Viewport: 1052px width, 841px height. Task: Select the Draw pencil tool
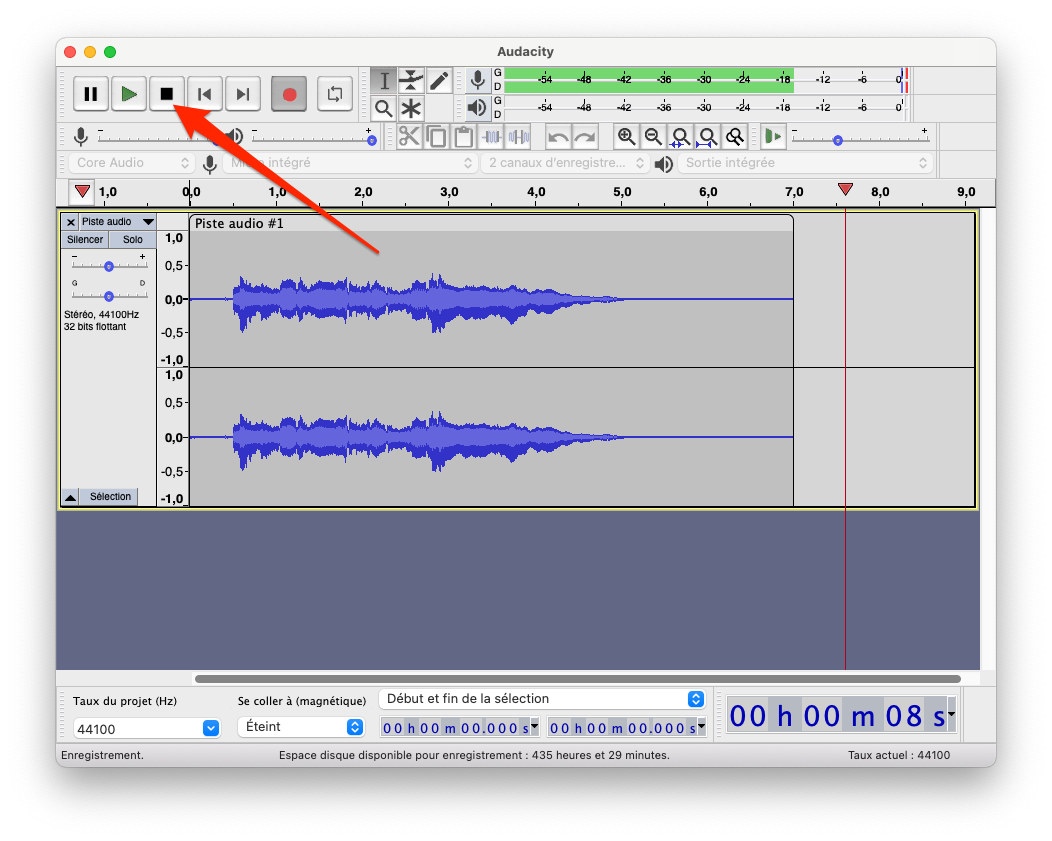pyautogui.click(x=439, y=80)
